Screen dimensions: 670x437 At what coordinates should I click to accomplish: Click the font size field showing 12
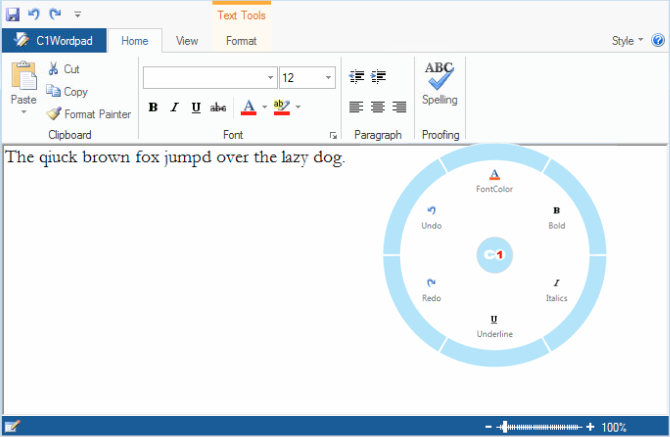[x=301, y=78]
